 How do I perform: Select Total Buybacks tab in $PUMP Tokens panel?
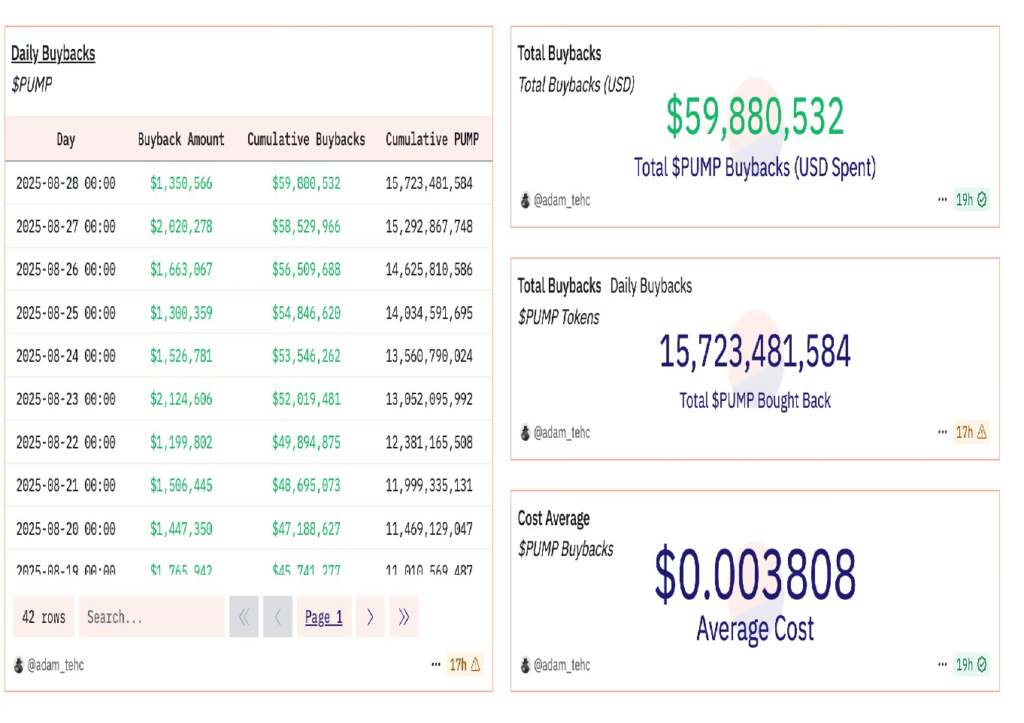coord(559,286)
